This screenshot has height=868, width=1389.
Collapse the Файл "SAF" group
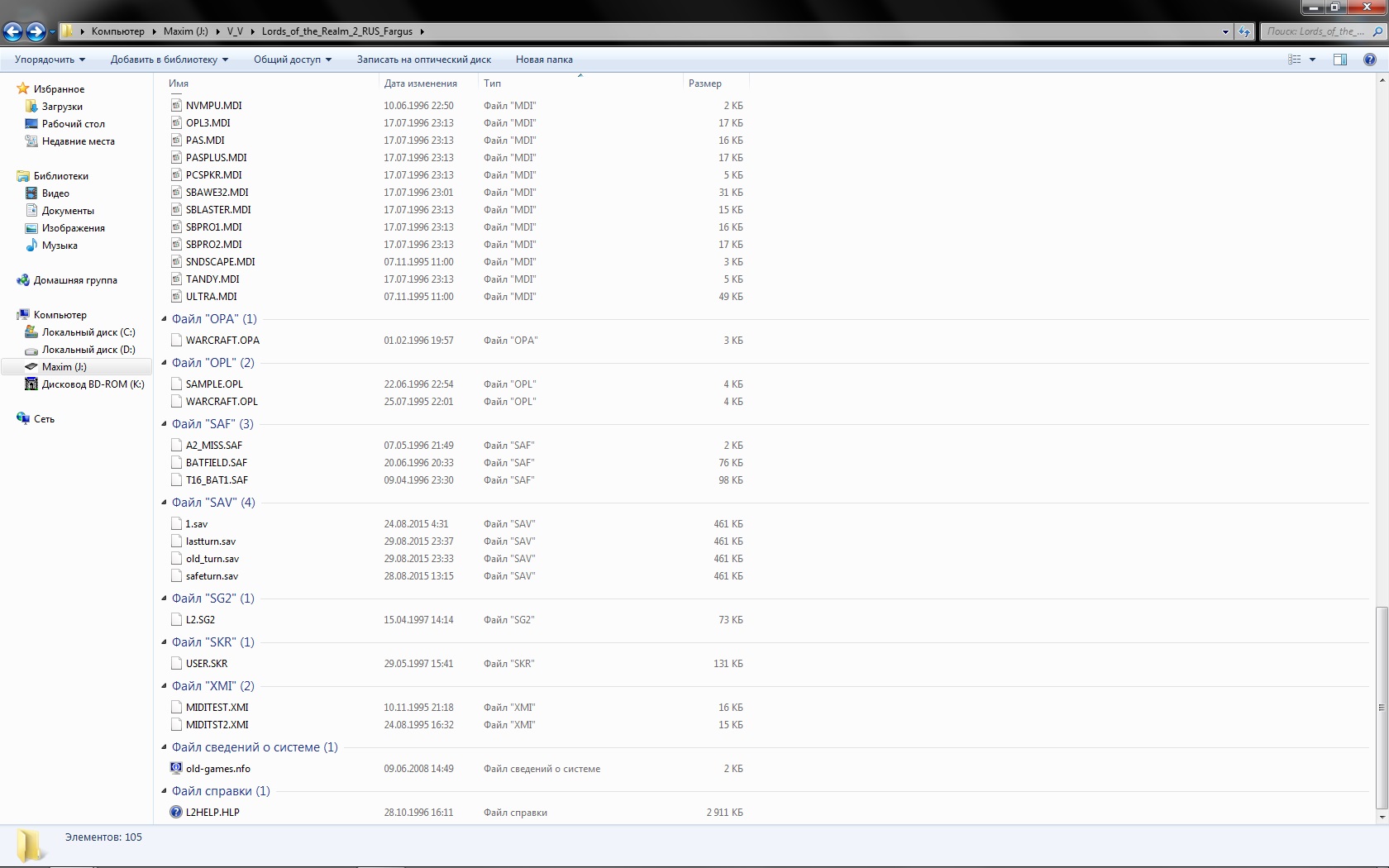164,423
